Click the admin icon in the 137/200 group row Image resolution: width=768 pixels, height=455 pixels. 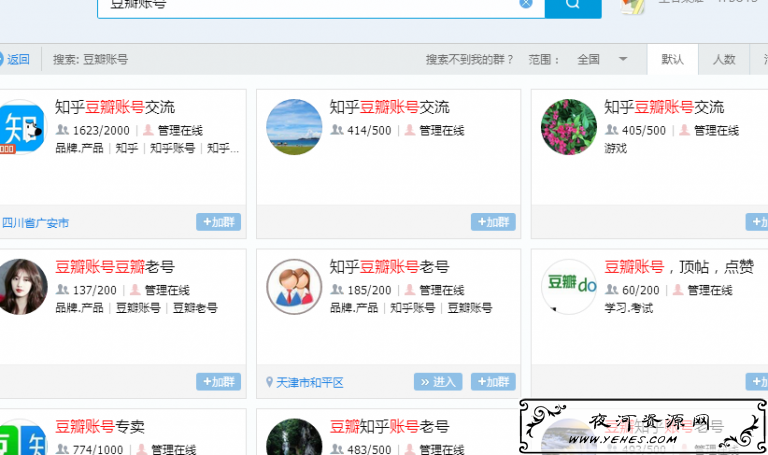click(x=135, y=289)
